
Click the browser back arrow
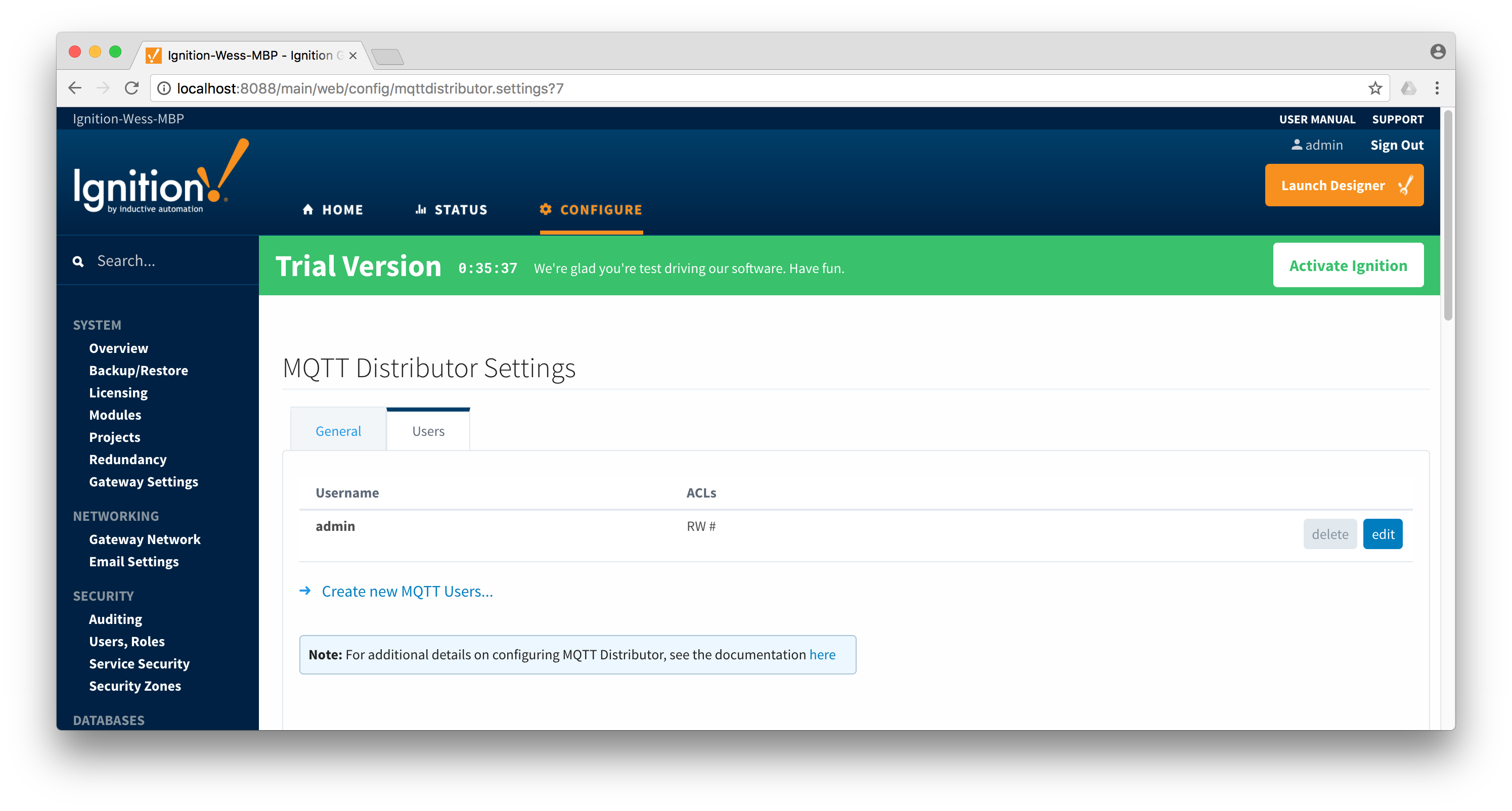[x=74, y=88]
